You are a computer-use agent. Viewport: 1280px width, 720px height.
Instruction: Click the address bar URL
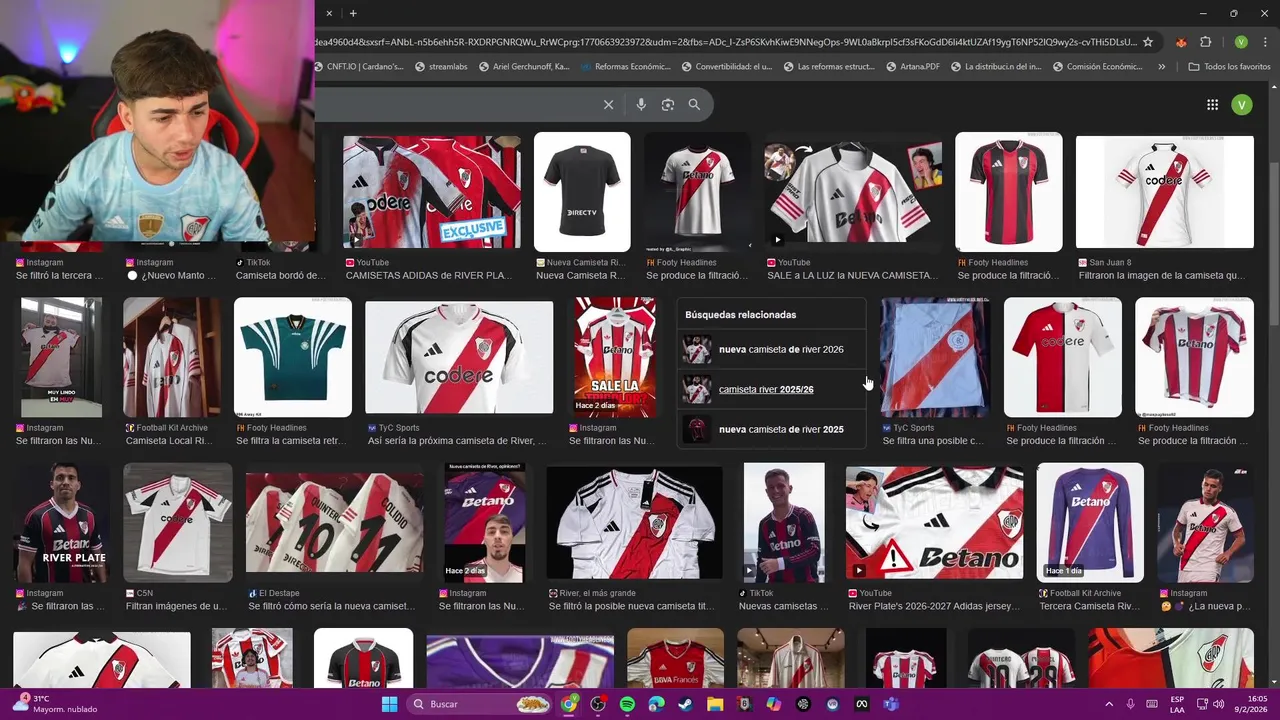point(725,42)
